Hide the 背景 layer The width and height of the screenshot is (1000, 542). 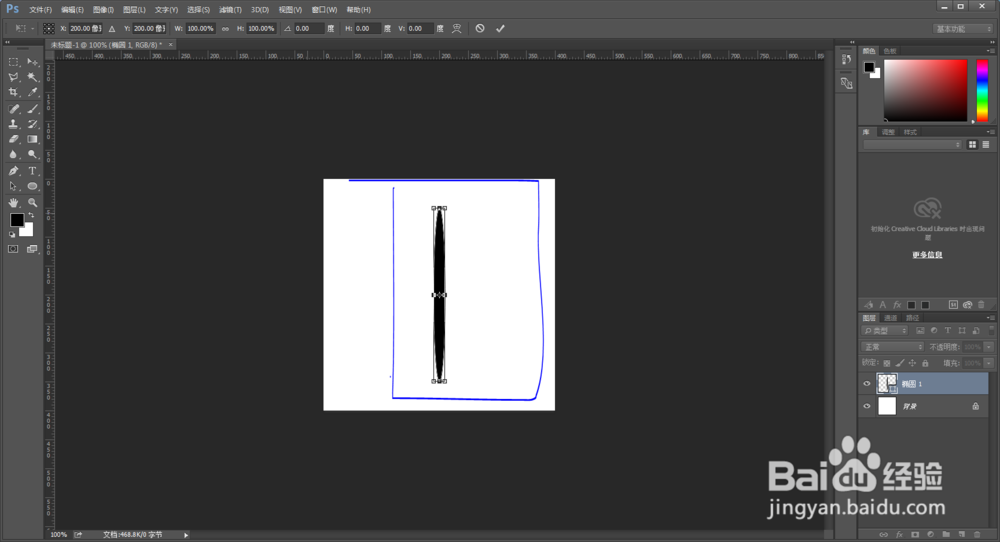tap(867, 406)
